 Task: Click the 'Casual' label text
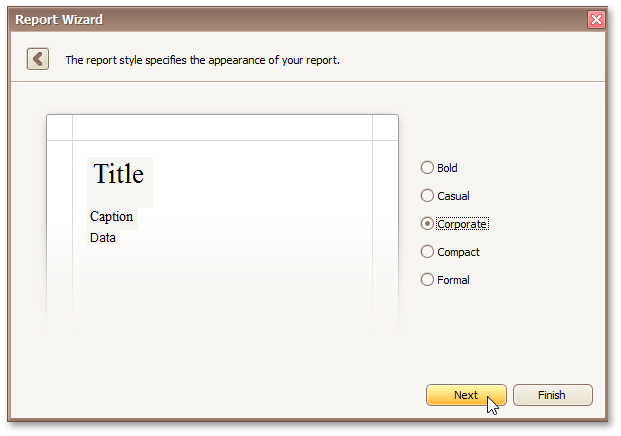[453, 196]
